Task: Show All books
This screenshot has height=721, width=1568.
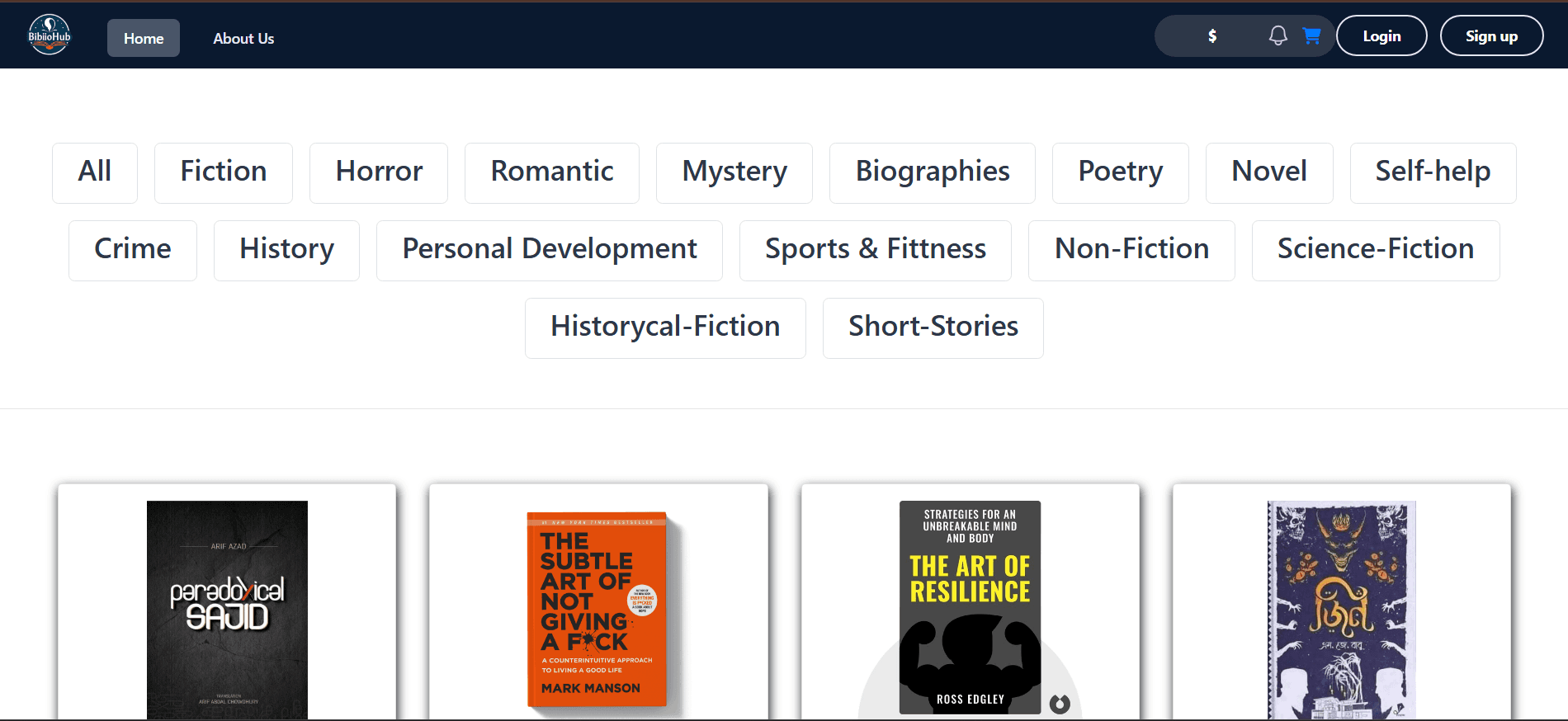Action: pos(94,172)
